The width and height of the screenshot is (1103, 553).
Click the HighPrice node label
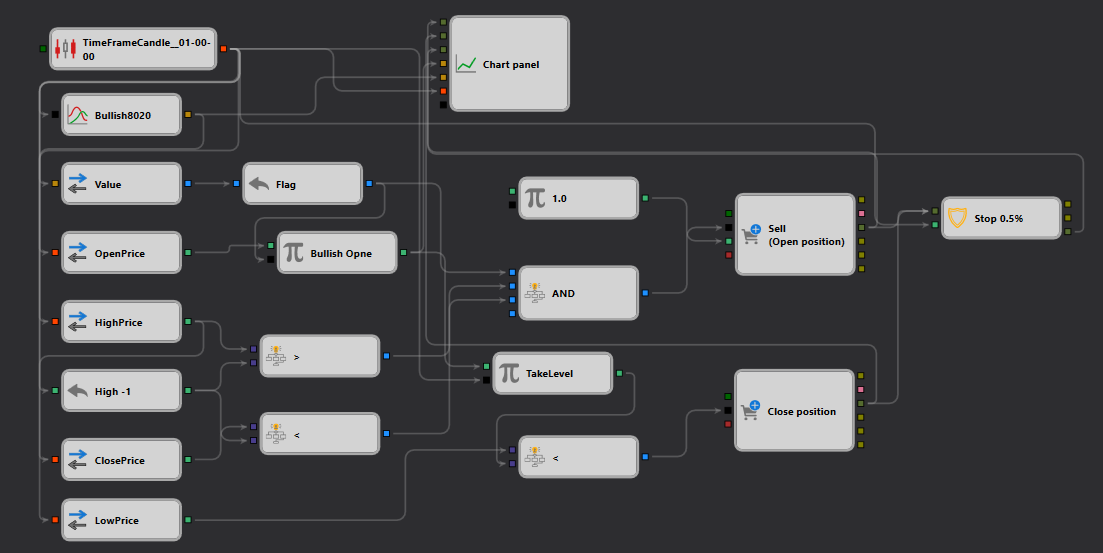pos(118,322)
